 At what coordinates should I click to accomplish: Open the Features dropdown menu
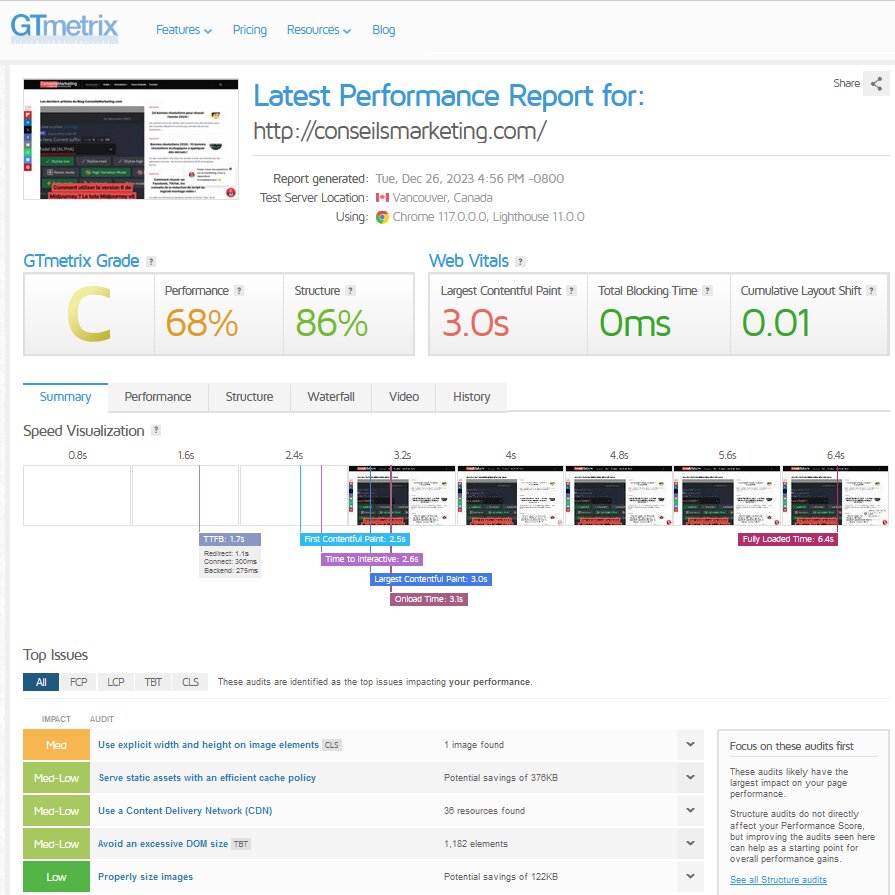pos(184,30)
